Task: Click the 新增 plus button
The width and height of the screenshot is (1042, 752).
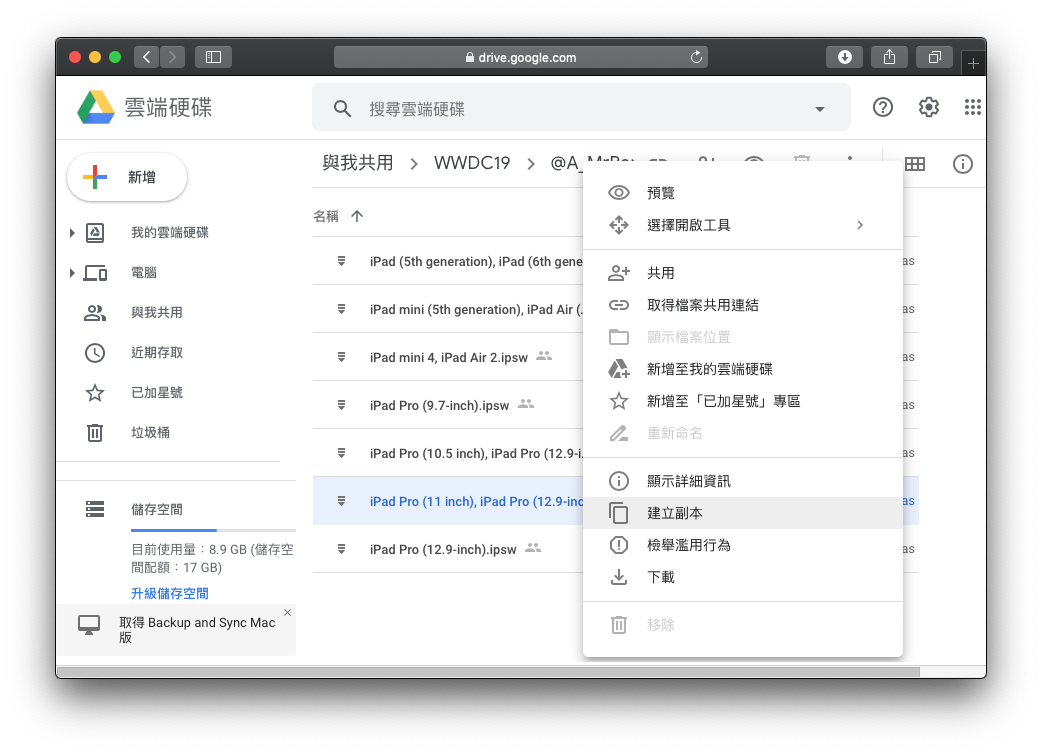Action: tap(127, 177)
